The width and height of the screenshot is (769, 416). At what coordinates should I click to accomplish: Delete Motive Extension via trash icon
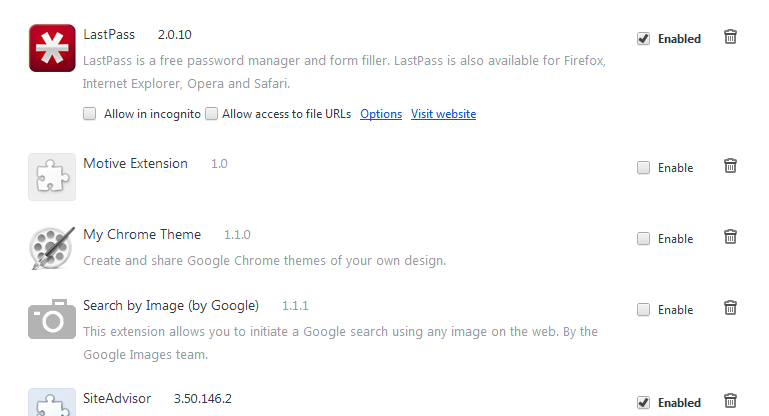[730, 166]
